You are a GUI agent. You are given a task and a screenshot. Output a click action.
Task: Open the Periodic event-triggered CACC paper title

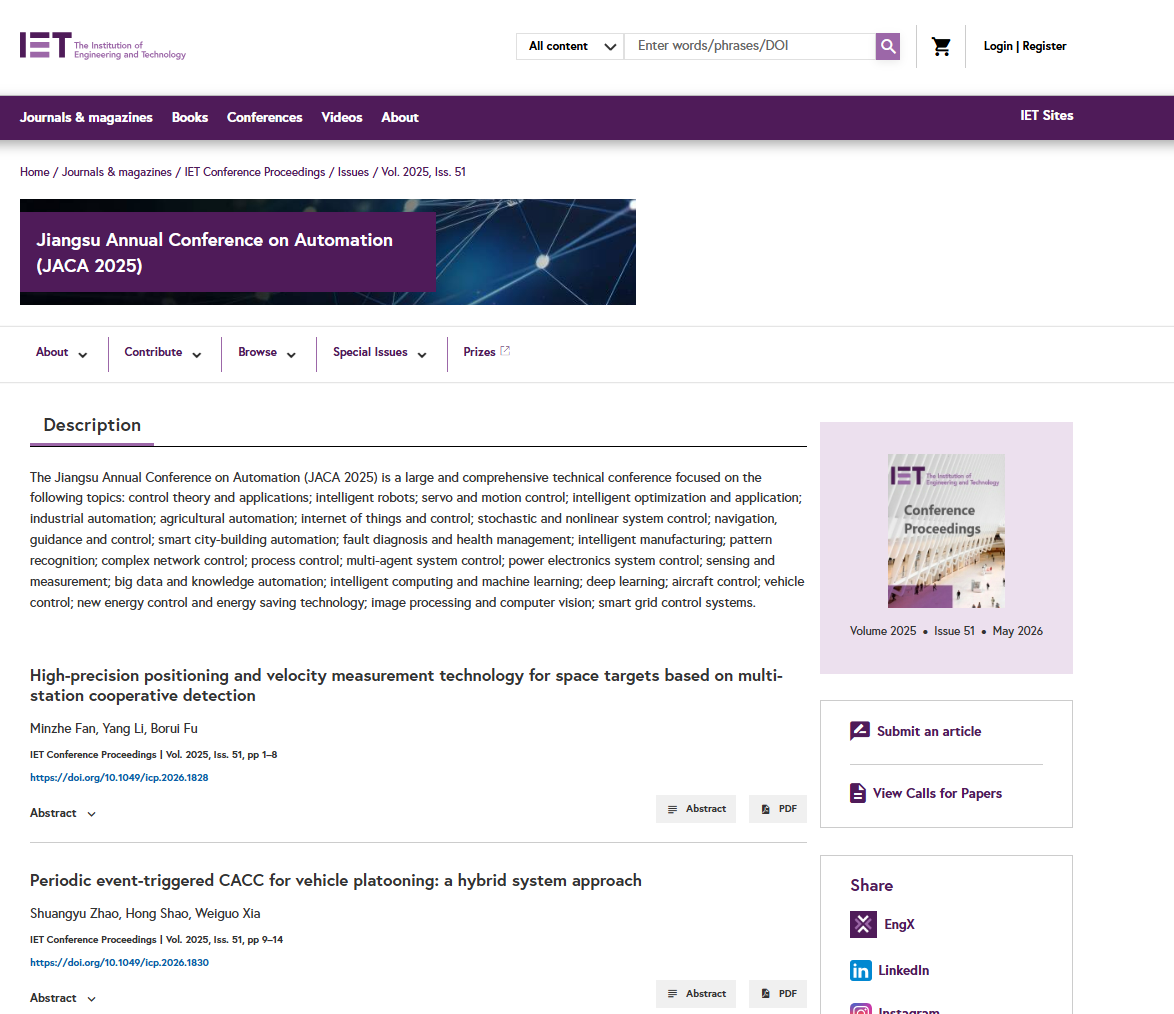tap(335, 881)
